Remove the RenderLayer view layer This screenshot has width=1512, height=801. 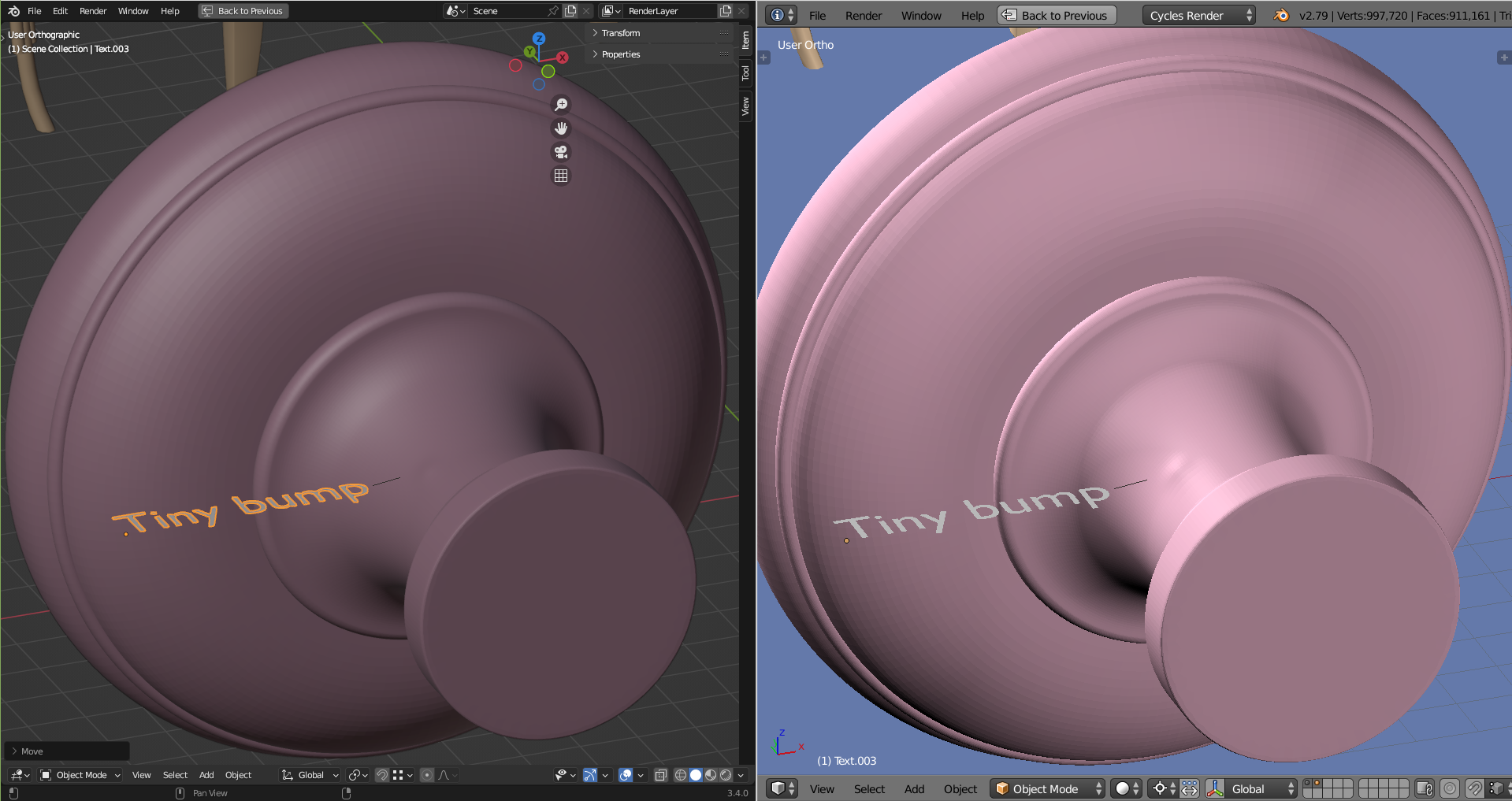point(741,11)
